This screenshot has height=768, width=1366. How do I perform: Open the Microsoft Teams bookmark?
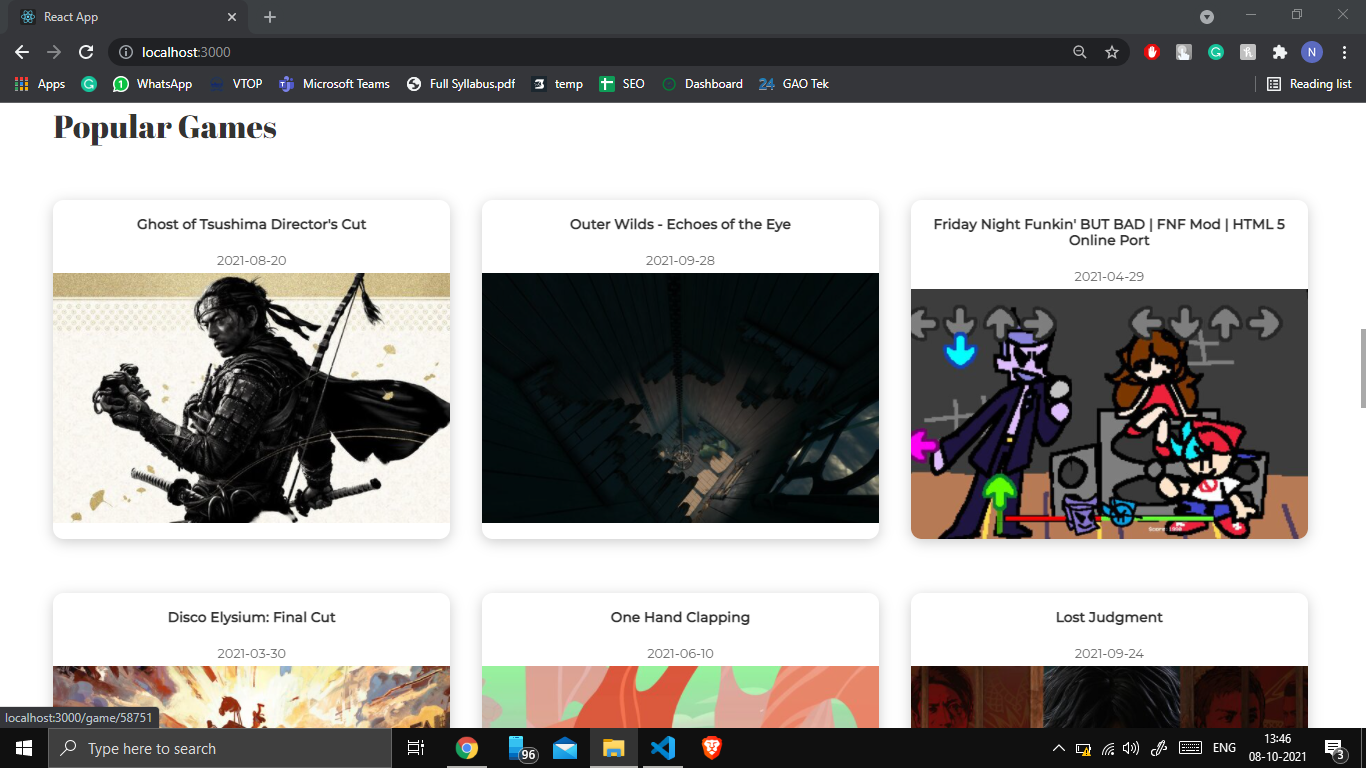click(x=334, y=84)
